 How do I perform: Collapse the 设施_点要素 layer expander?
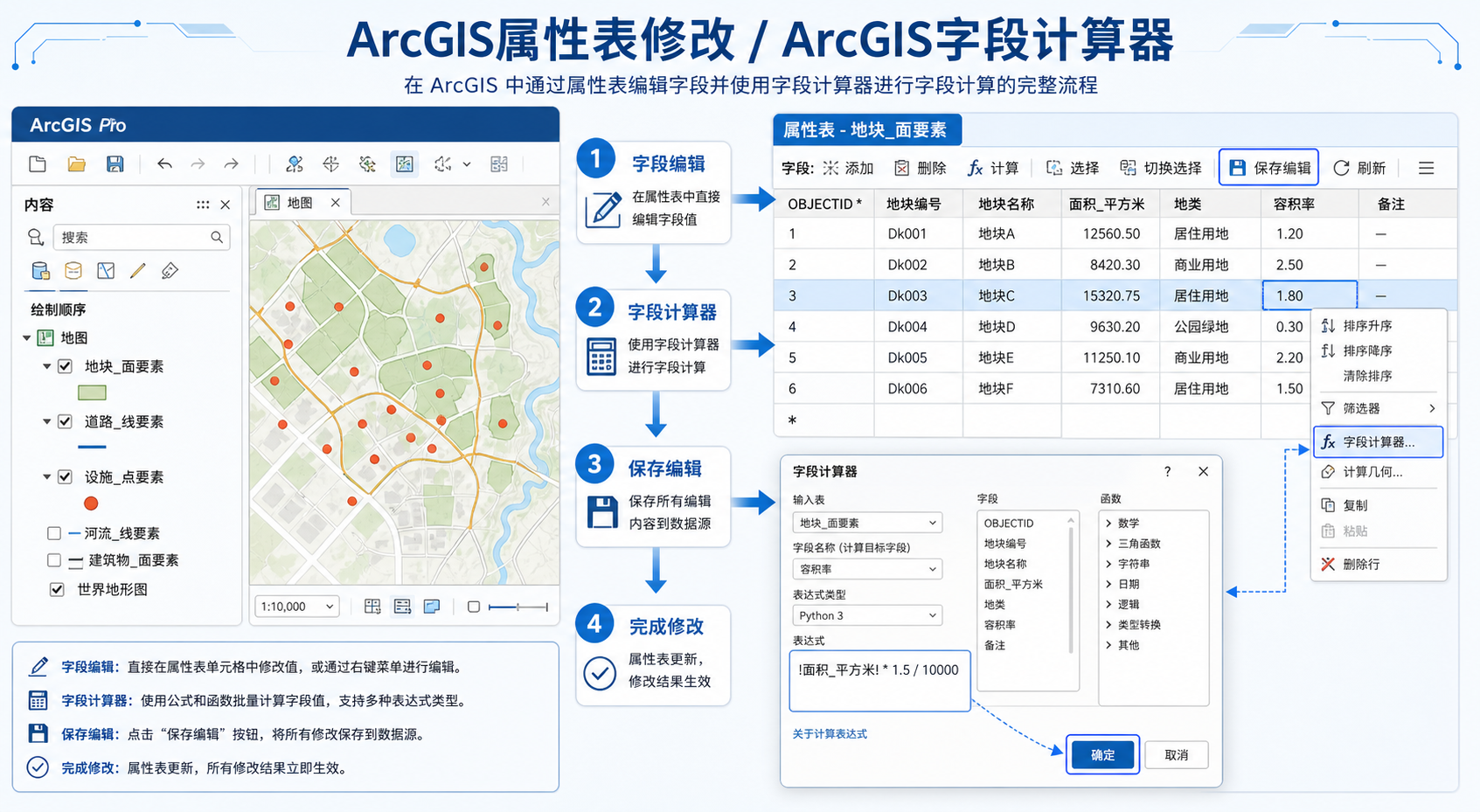[47, 477]
